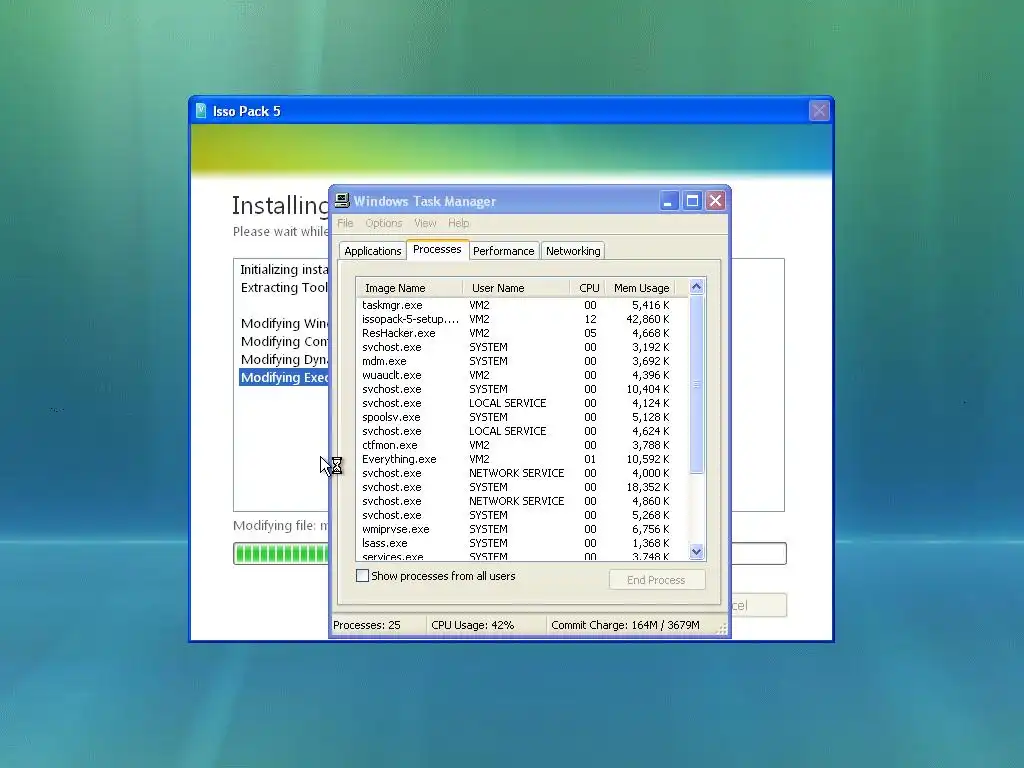Switch to the Performance tab
This screenshot has width=1024, height=768.
(x=504, y=251)
